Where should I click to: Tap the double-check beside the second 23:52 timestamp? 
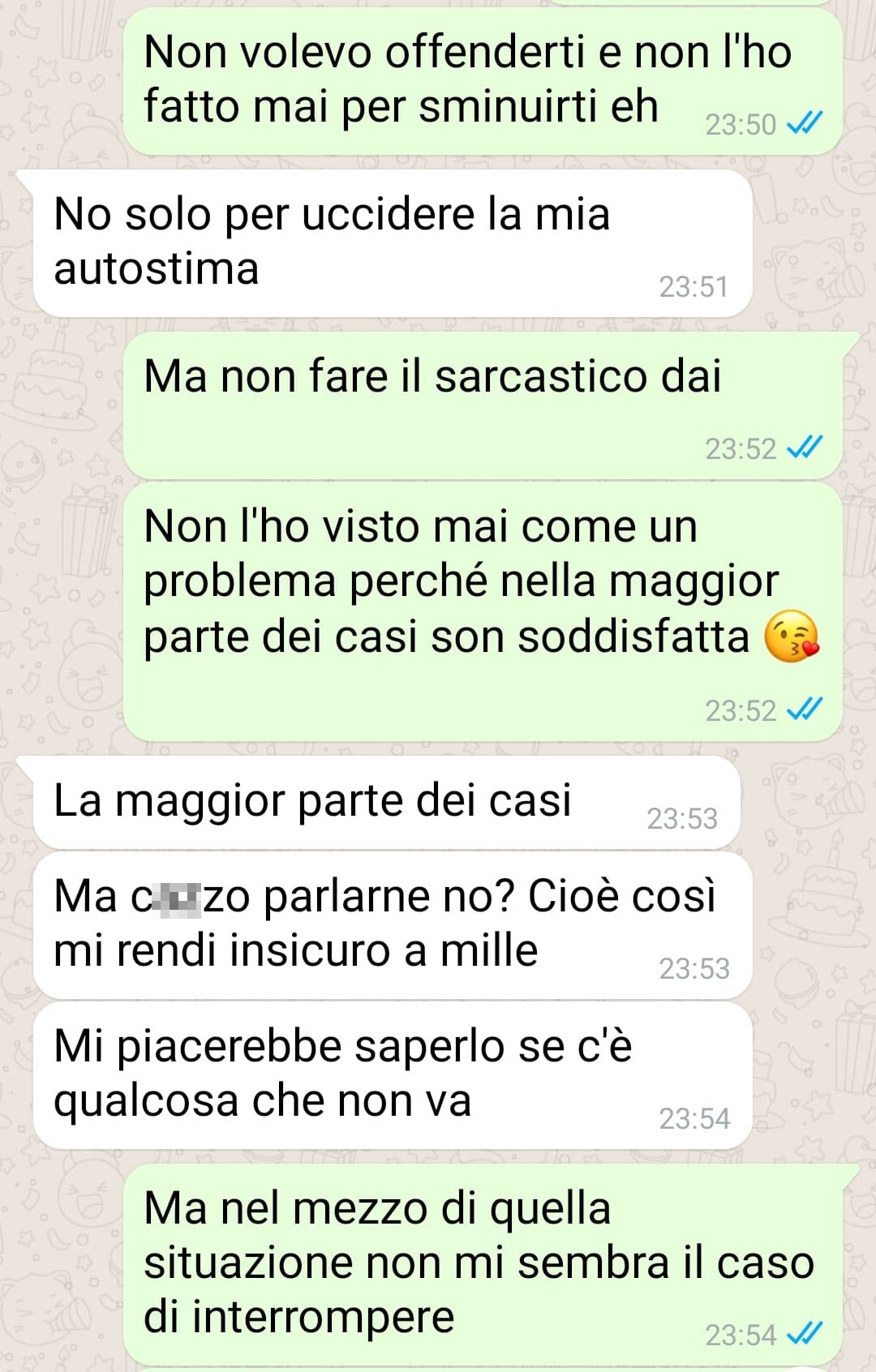(805, 710)
